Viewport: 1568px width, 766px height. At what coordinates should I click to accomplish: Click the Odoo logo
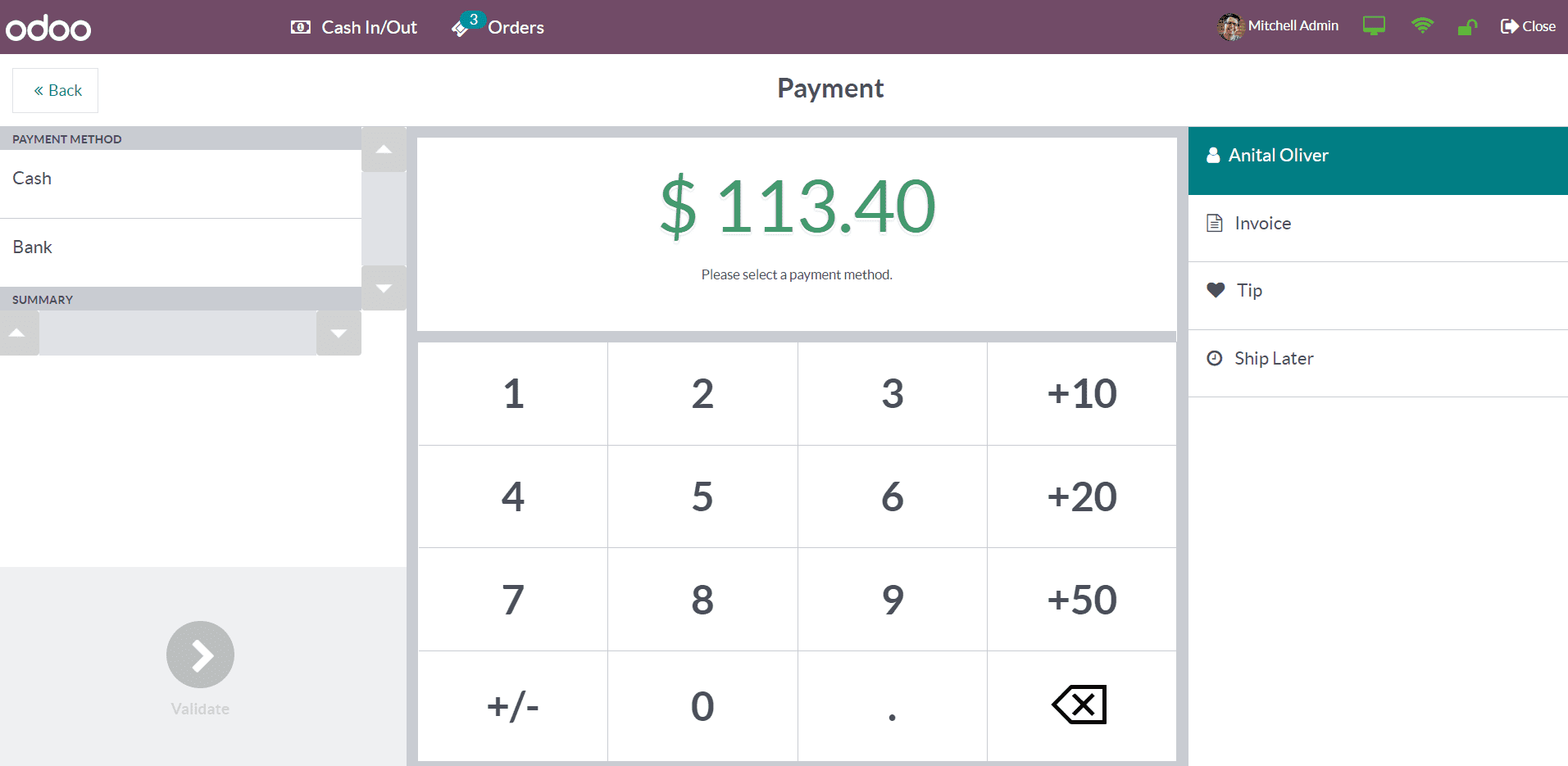tap(48, 28)
